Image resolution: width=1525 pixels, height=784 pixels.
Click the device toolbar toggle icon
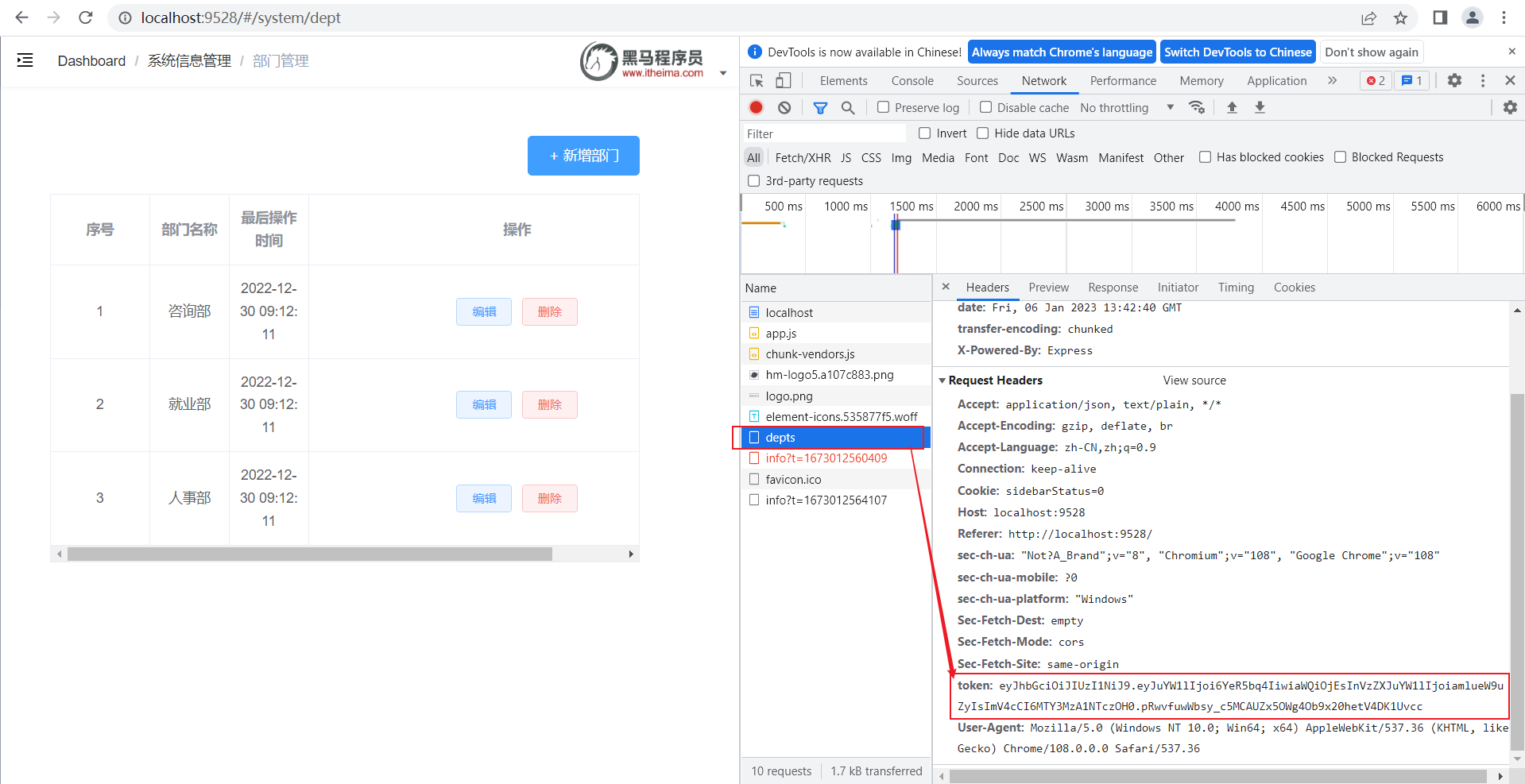[x=784, y=80]
